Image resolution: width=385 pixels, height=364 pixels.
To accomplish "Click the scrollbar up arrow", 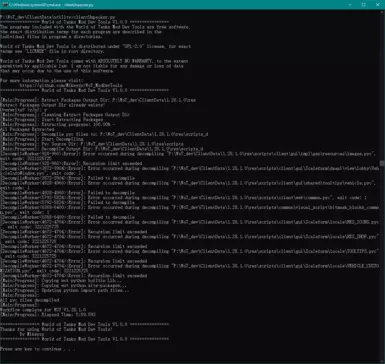I will (x=382, y=12).
